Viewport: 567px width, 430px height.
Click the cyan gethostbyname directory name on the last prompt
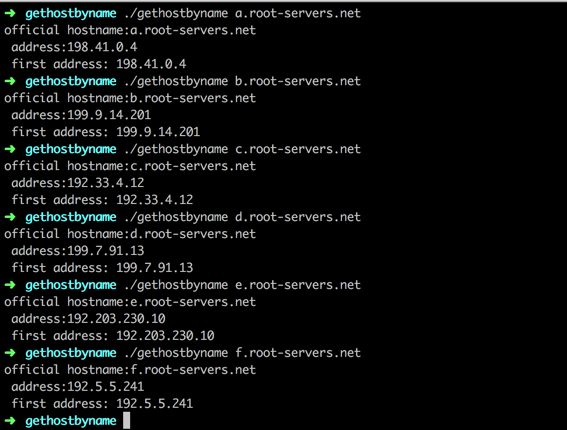71,421
